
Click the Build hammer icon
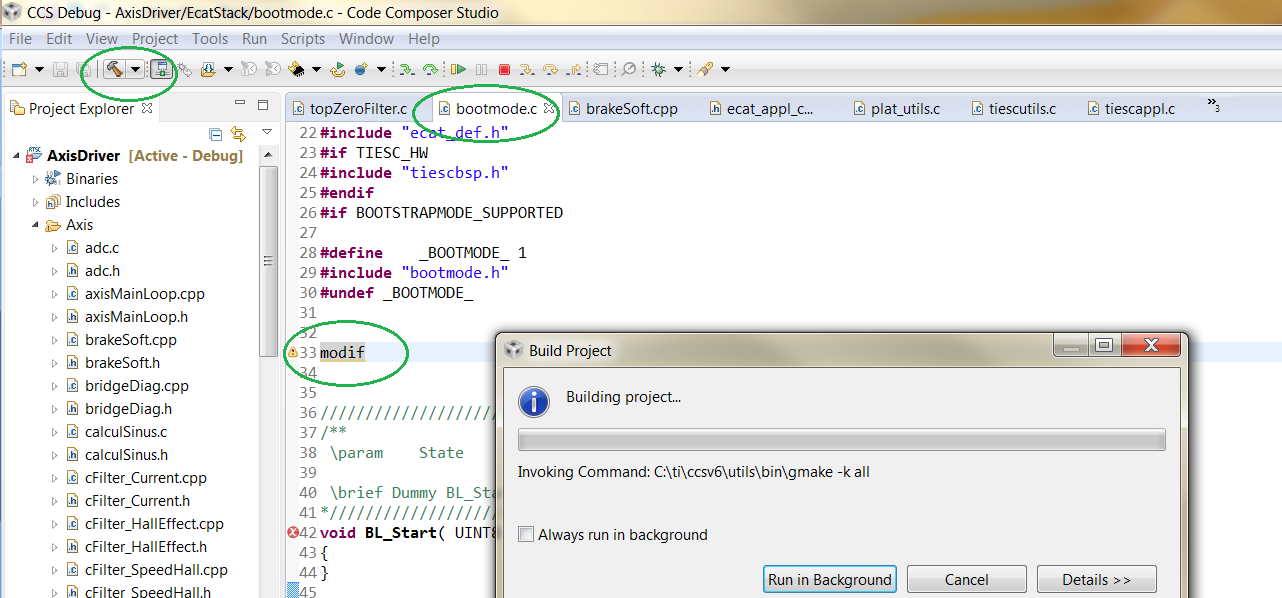point(114,69)
